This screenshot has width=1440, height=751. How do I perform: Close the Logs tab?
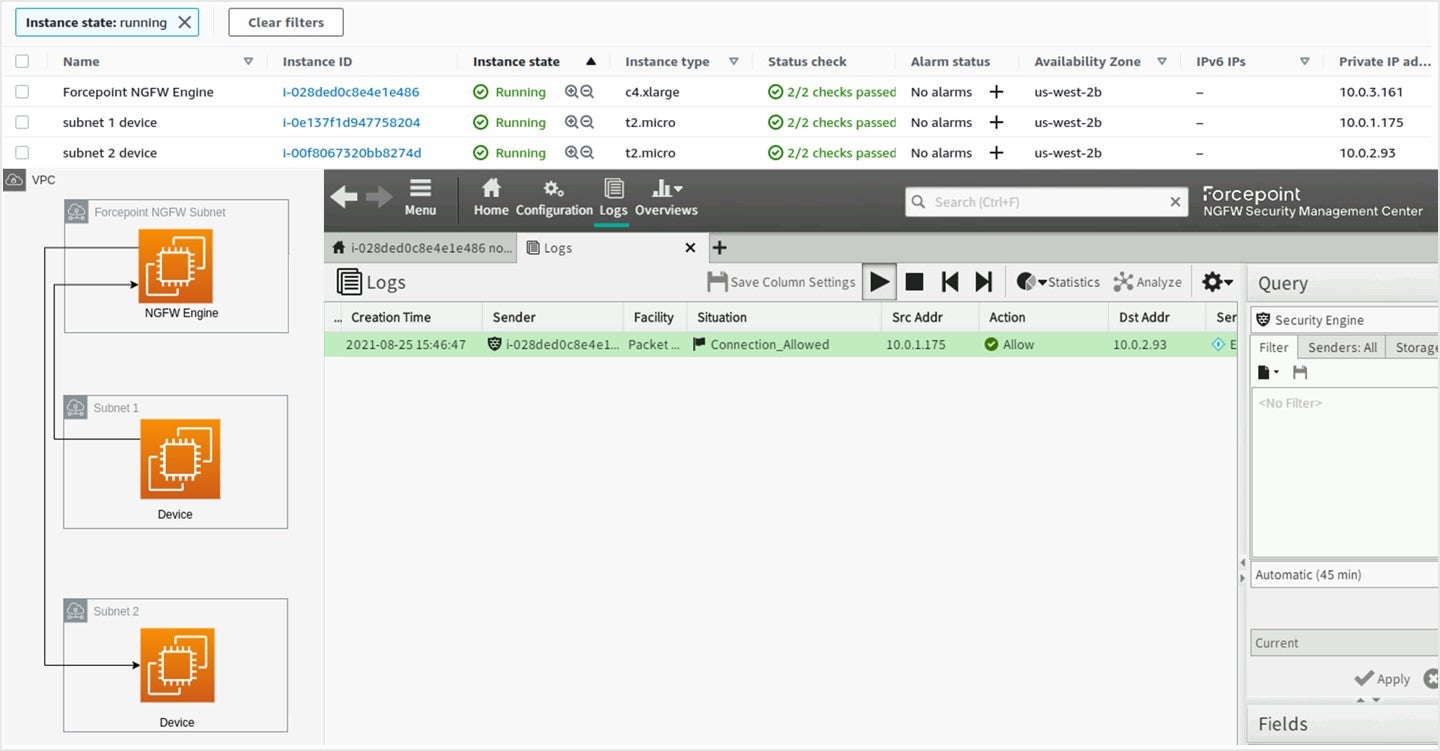coord(690,248)
